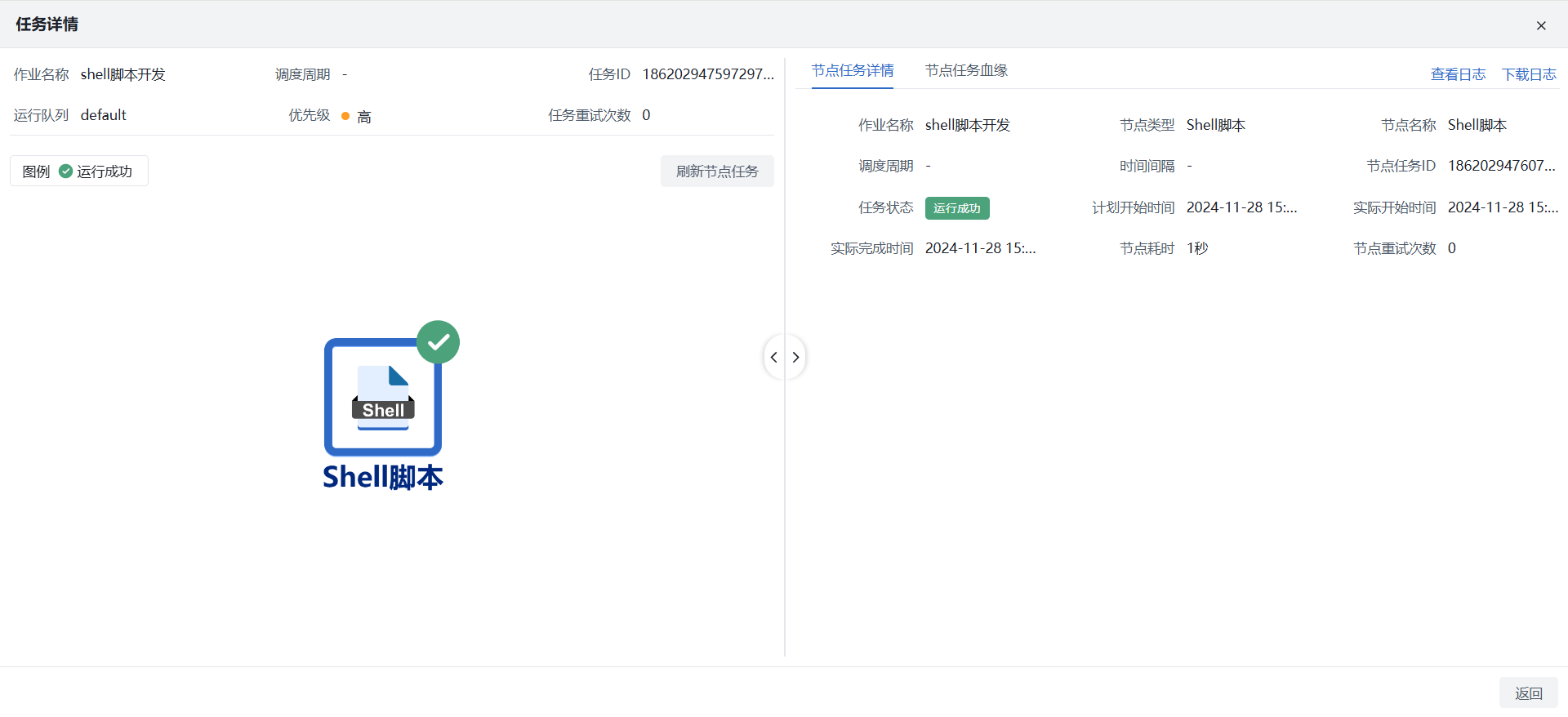Click the 计划开始时间 date value
Image resolution: width=1568 pixels, height=717 pixels.
pyautogui.click(x=1241, y=207)
